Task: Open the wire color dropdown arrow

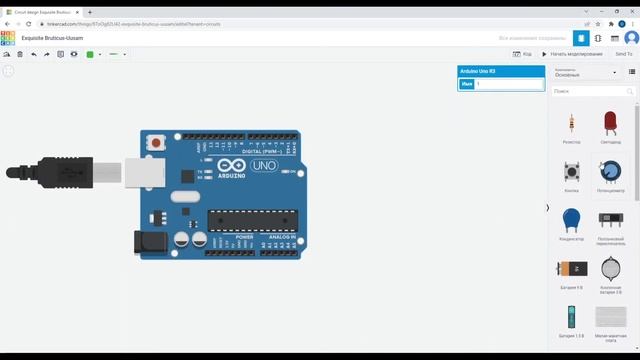Action: (100, 54)
